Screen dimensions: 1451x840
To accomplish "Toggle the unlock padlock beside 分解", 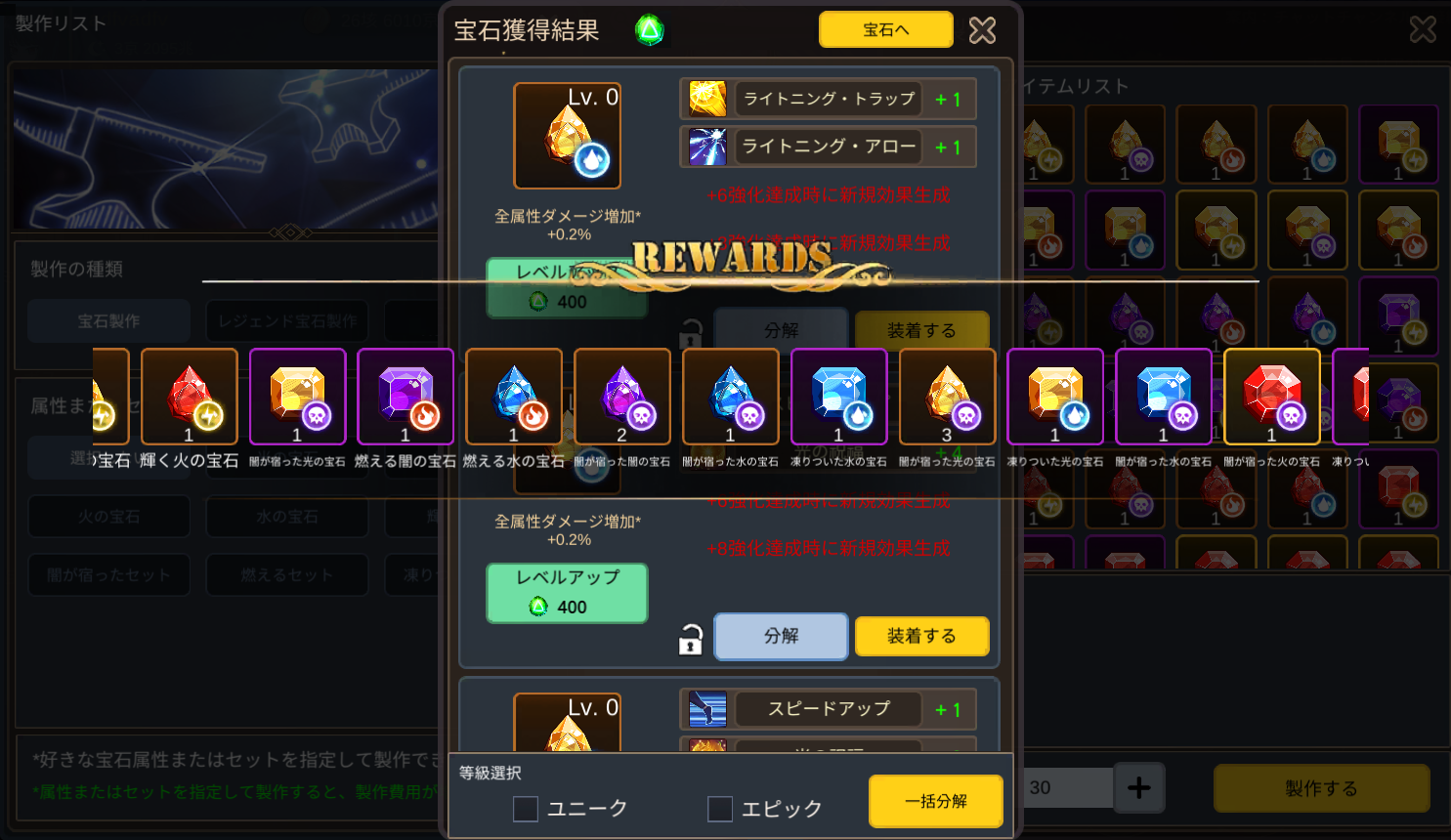I will [x=691, y=639].
